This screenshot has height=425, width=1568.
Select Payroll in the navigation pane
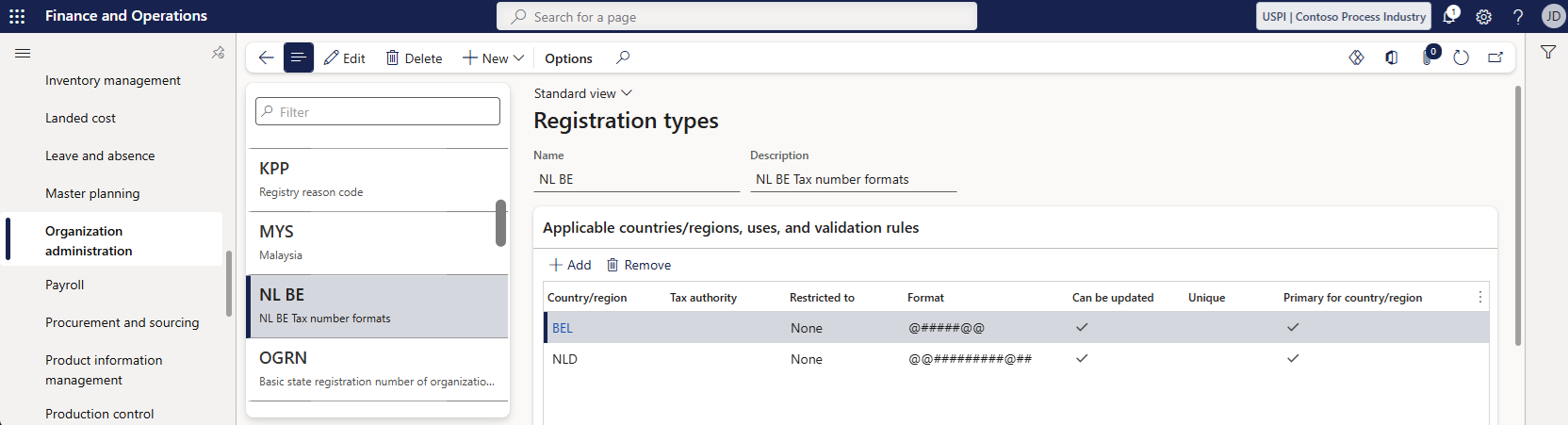click(x=64, y=285)
